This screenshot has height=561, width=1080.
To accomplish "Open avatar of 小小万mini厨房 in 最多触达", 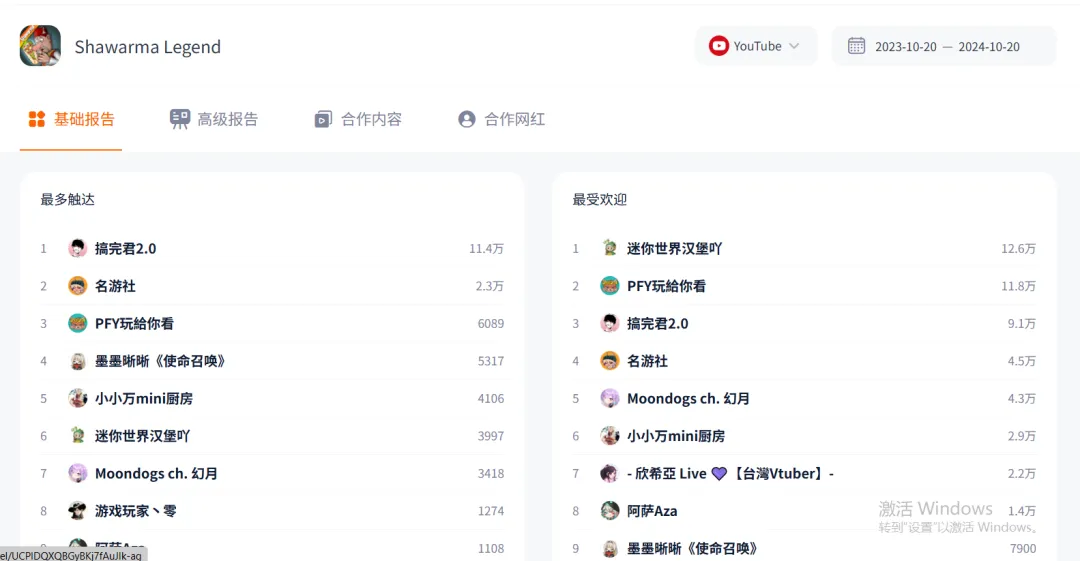I will point(78,398).
